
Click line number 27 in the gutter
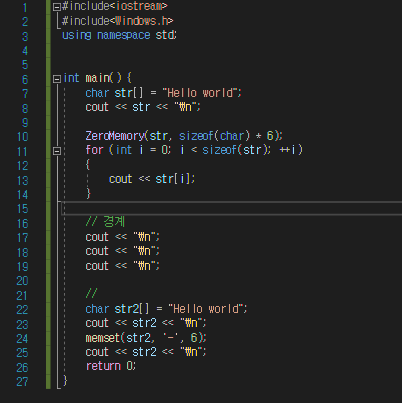click(23, 382)
